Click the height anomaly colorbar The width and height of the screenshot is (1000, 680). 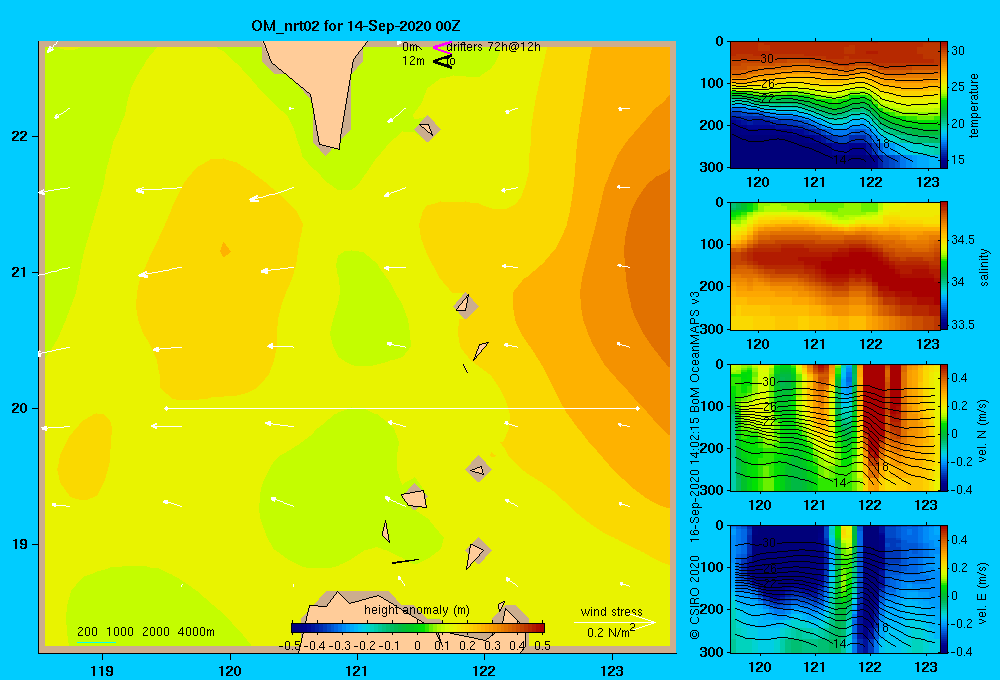(418, 628)
